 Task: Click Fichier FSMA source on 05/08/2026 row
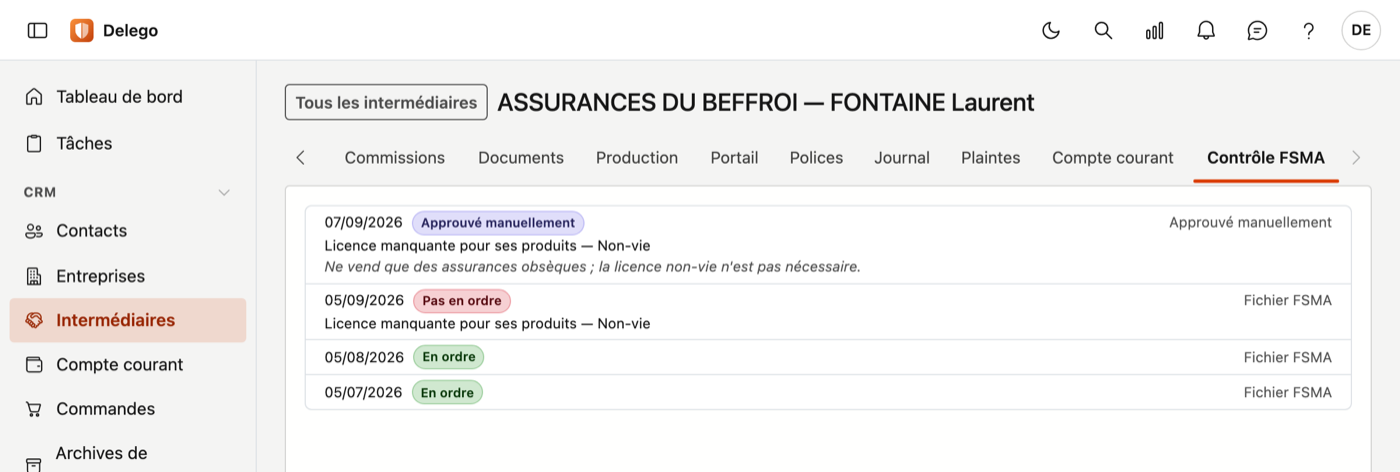coord(1288,357)
